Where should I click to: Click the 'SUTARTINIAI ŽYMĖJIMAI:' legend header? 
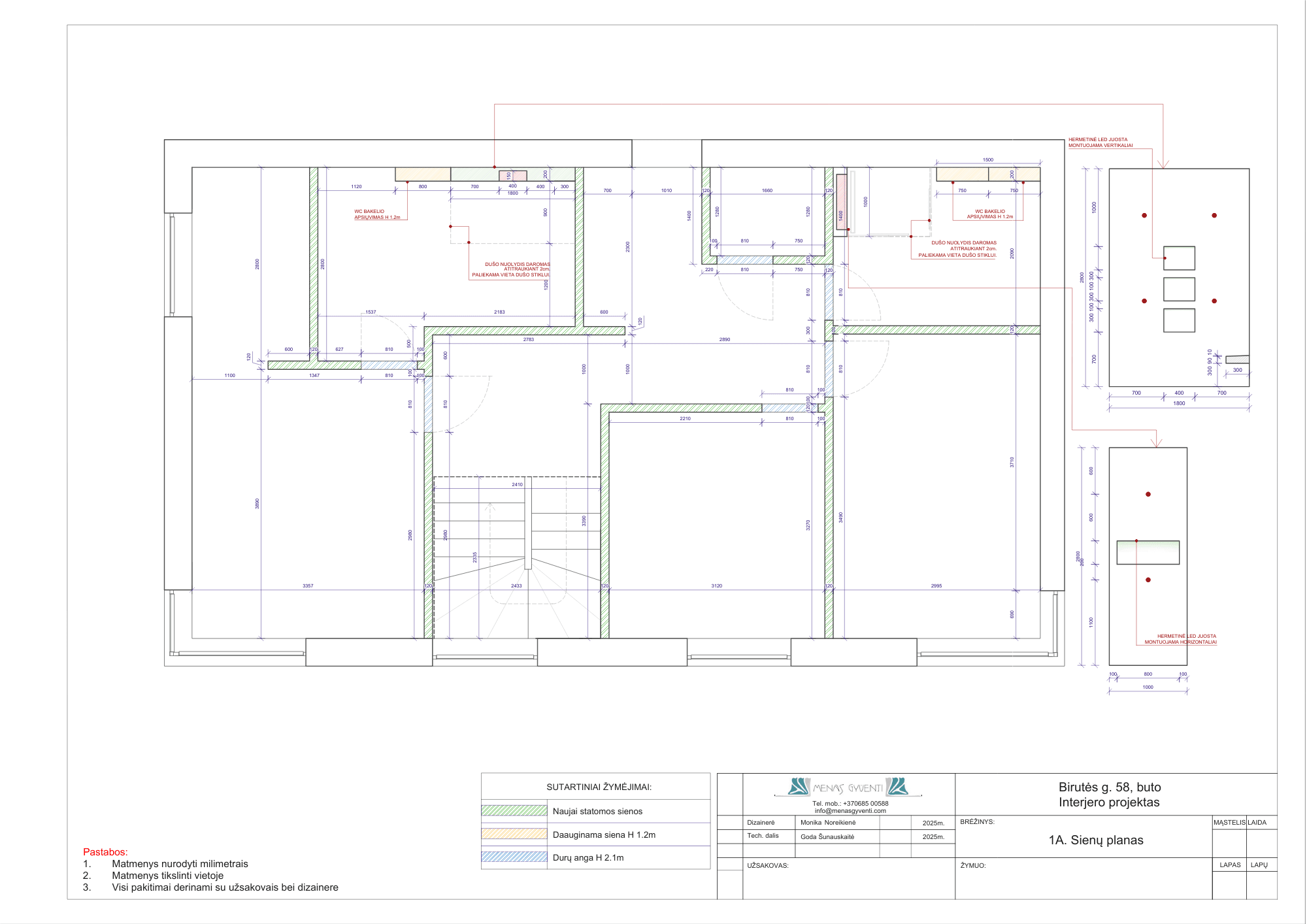(x=599, y=787)
